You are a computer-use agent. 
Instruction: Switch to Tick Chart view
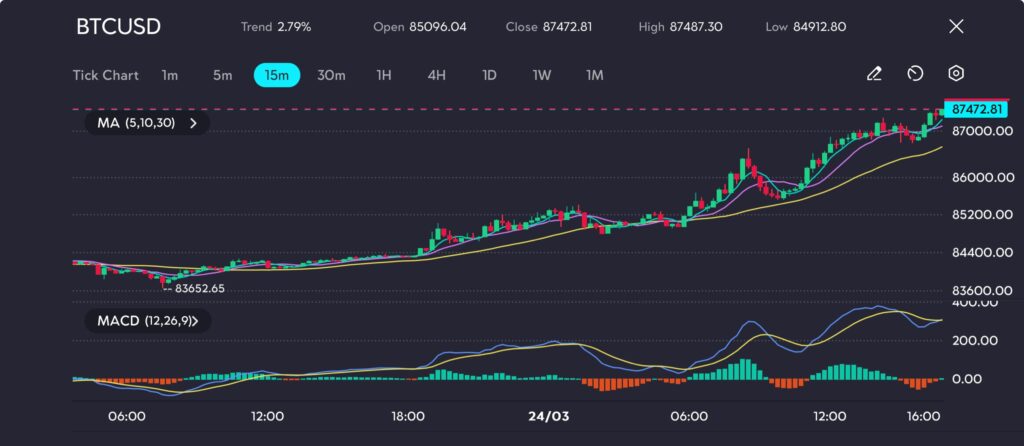(x=106, y=75)
